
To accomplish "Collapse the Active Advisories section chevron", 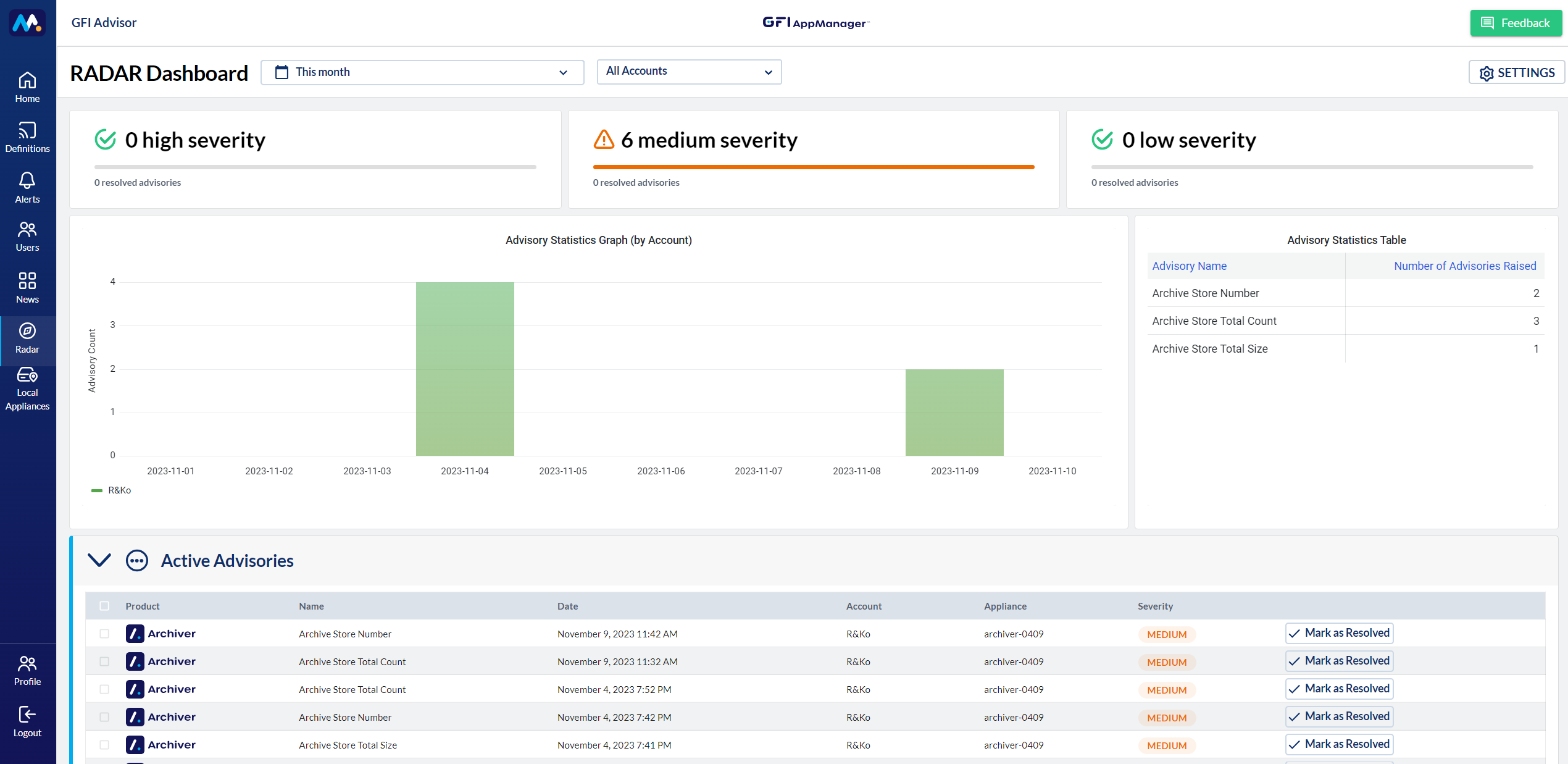I will 99,560.
